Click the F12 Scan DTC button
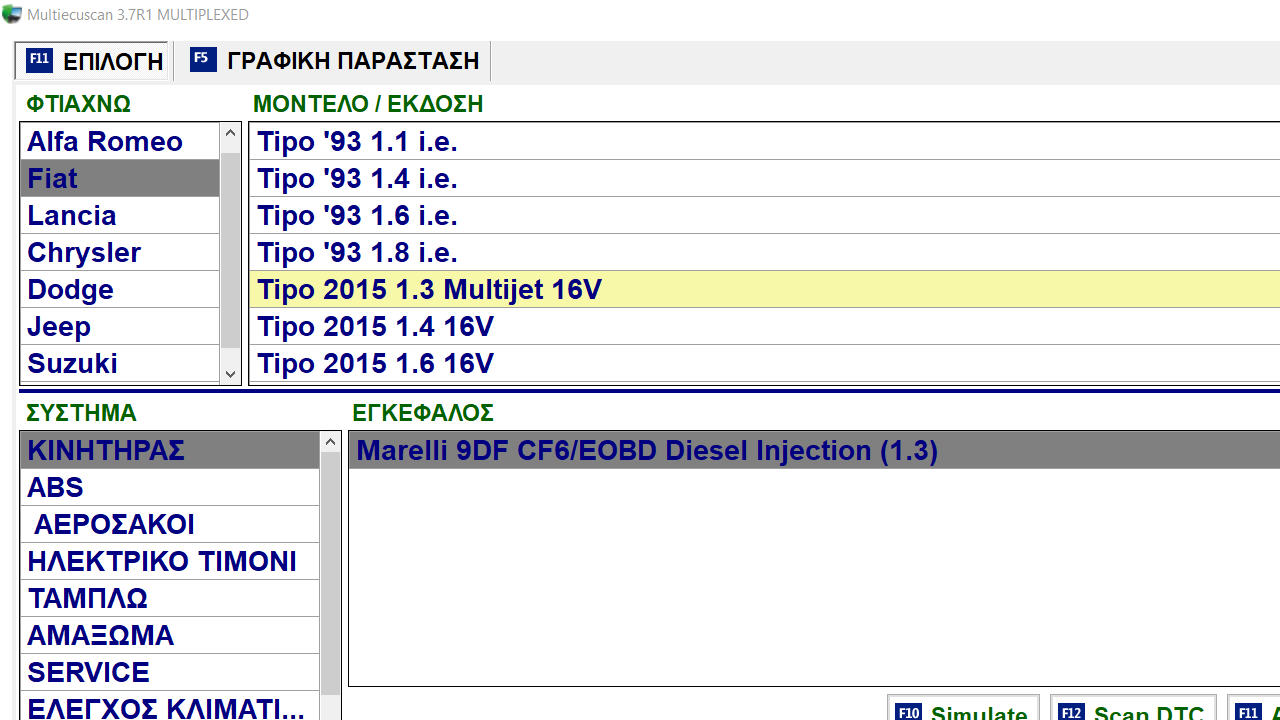This screenshot has width=1280, height=720. [x=1133, y=709]
